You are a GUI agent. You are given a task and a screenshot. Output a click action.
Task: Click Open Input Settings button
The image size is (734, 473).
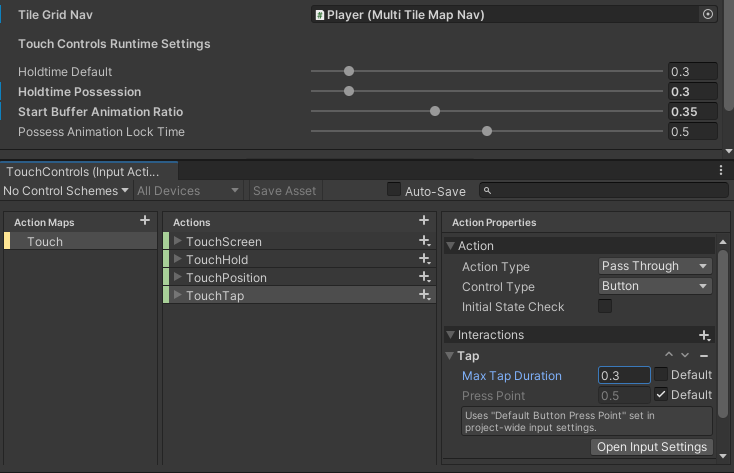coord(652,447)
